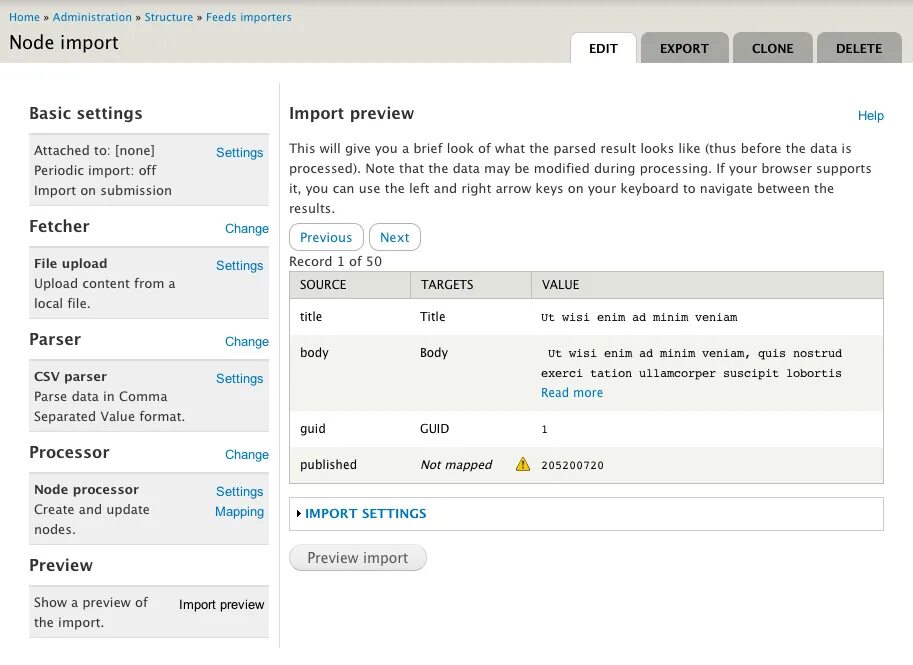Image resolution: width=913 pixels, height=665 pixels.
Task: Go to the Previous record
Action: pos(326,237)
